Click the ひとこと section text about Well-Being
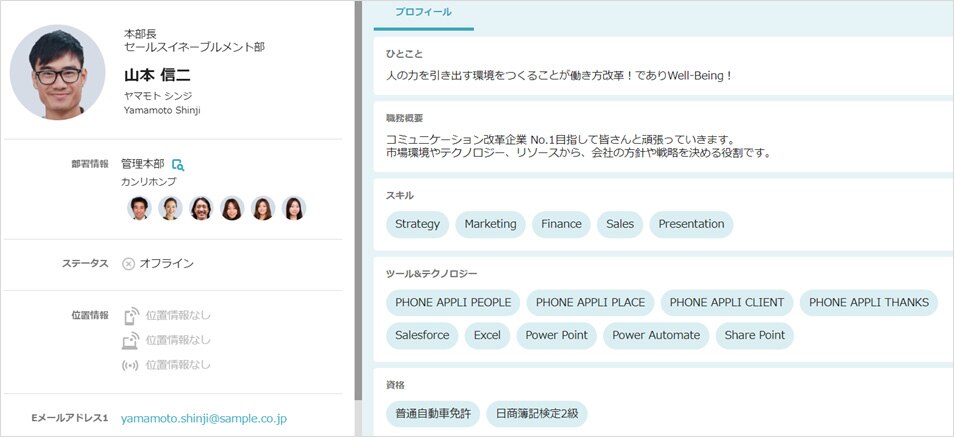This screenshot has width=954, height=437. (559, 77)
